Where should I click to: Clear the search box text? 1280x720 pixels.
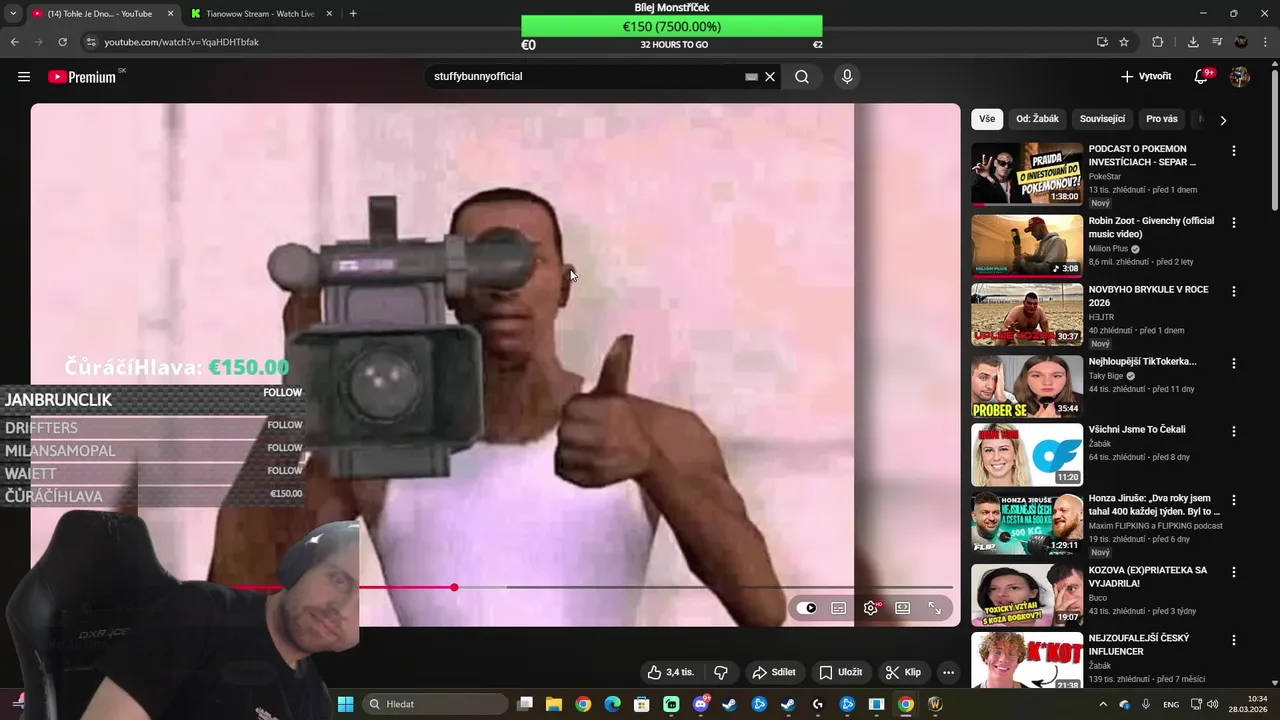tap(770, 77)
